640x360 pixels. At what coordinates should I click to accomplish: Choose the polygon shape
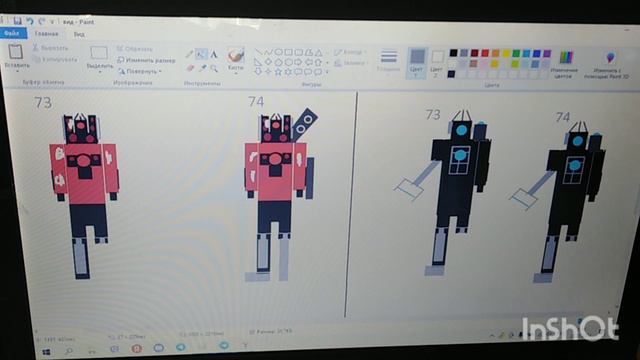tap(309, 52)
